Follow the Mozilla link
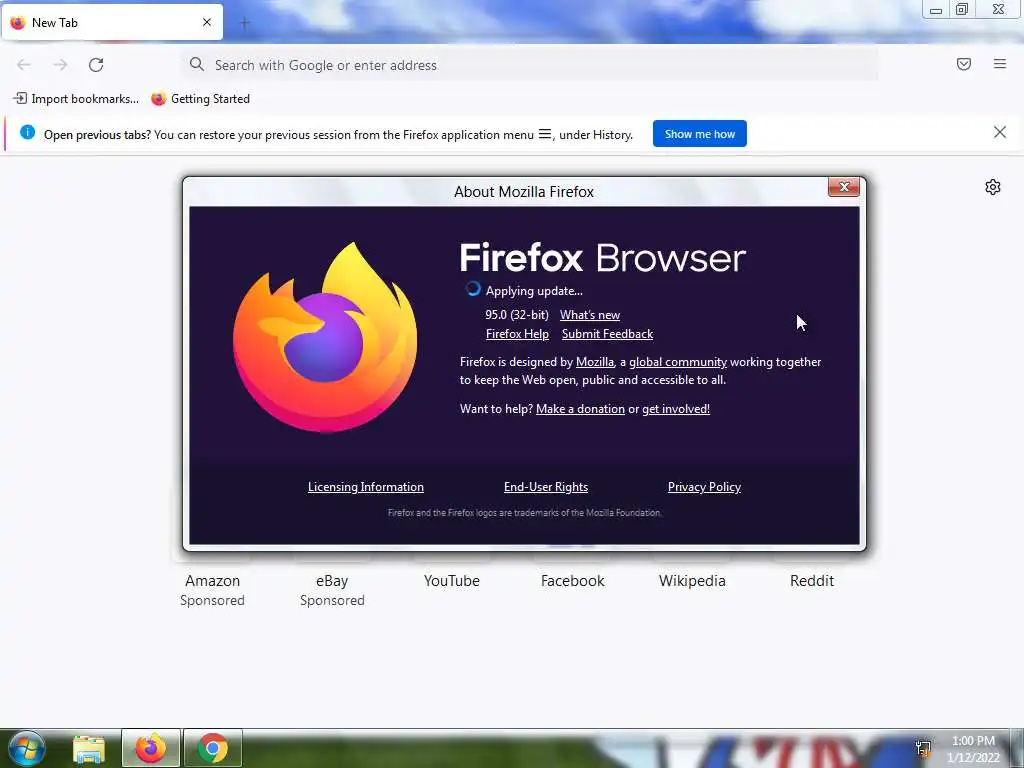Image resolution: width=1024 pixels, height=768 pixels. [x=595, y=362]
